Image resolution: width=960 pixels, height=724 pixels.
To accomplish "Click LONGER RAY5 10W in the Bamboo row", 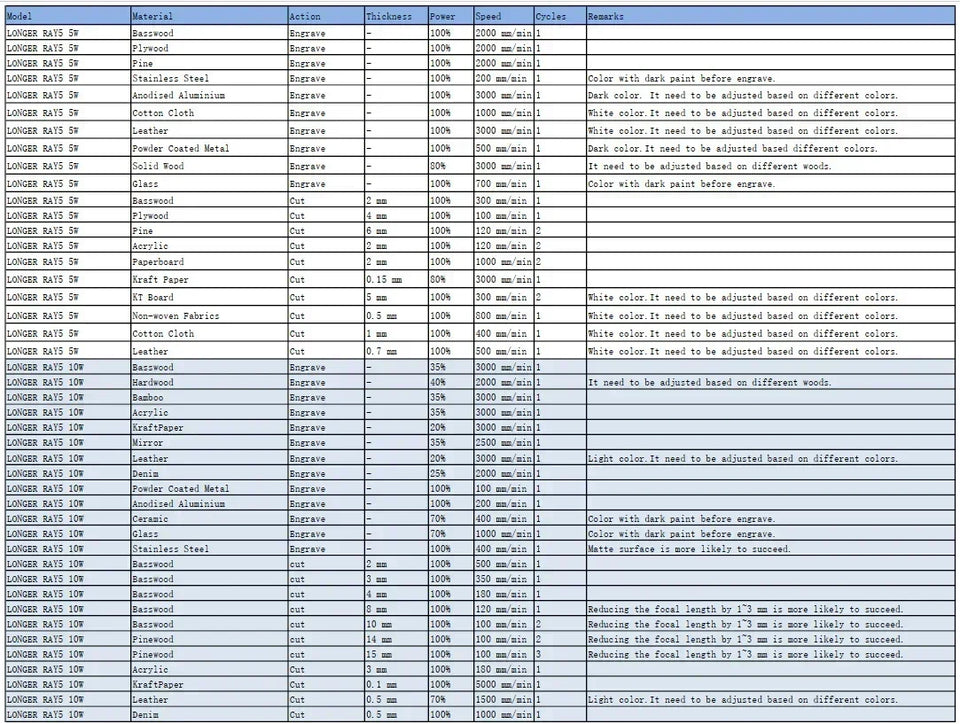I will (45, 397).
